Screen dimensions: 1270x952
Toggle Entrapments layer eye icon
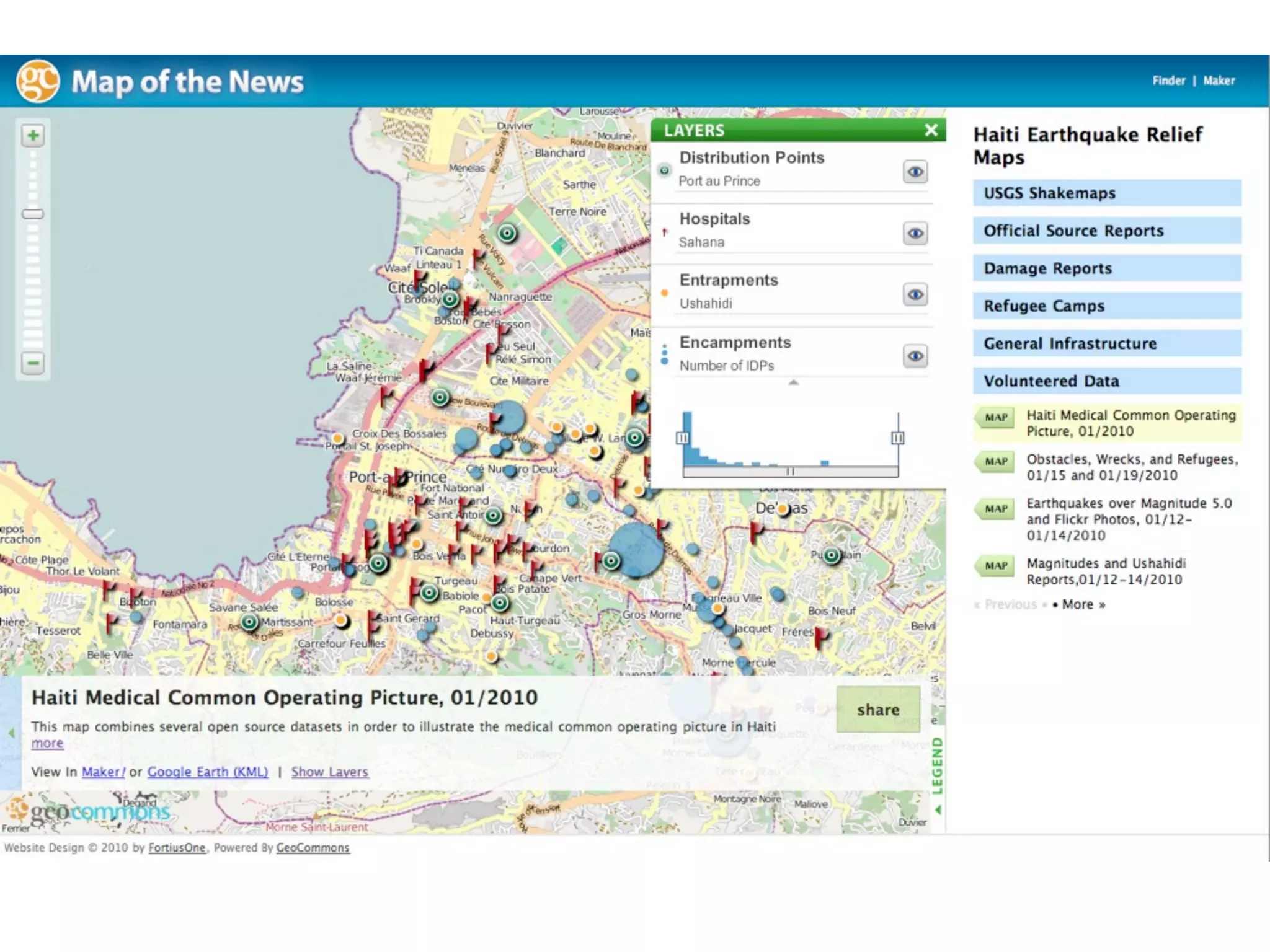[x=915, y=294]
